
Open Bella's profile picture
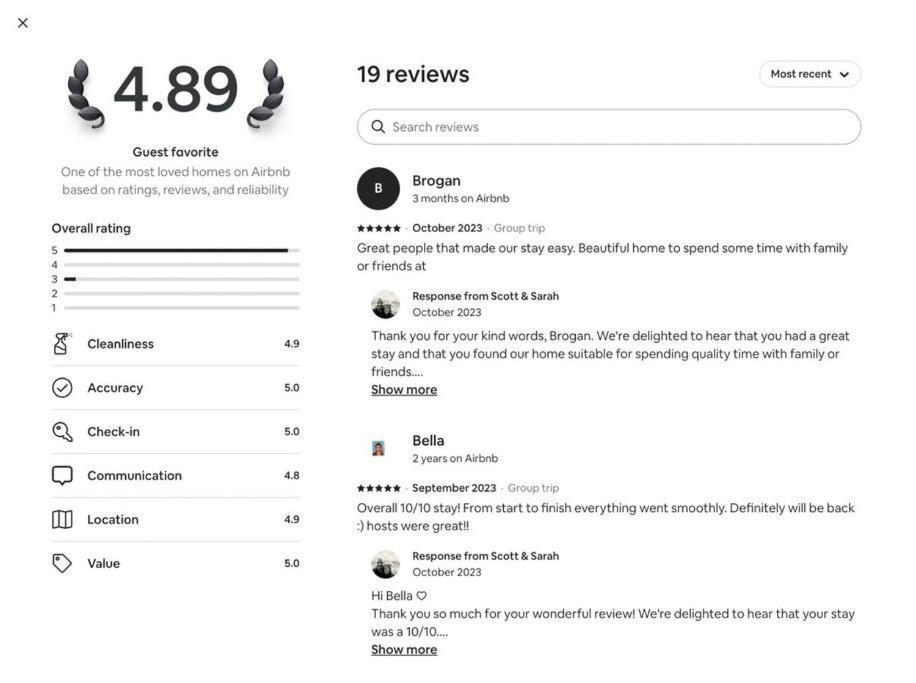[x=378, y=448]
